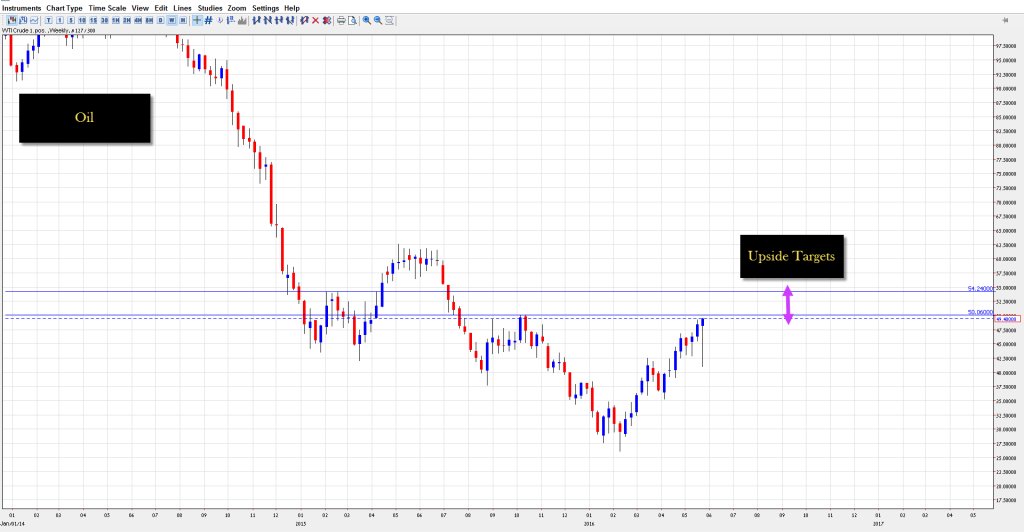
Task: Select the monthly (M) timeframe button
Action: pos(183,20)
